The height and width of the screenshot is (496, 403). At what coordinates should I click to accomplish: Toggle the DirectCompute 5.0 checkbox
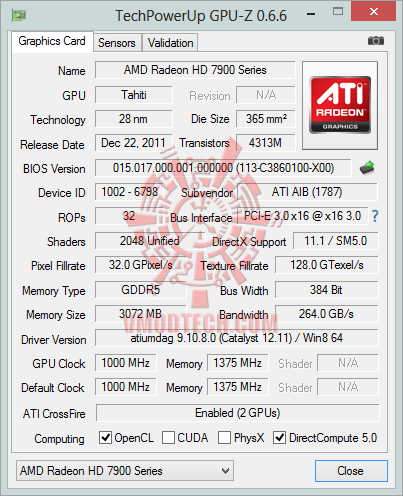(x=279, y=437)
